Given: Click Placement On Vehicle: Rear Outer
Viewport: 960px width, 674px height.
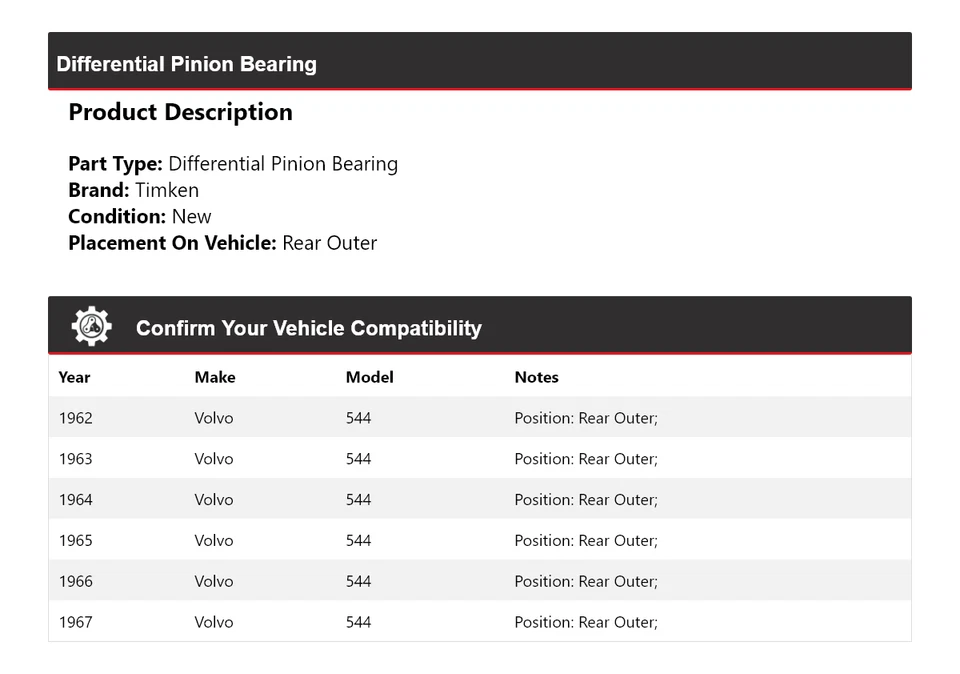Looking at the screenshot, I should (x=222, y=242).
